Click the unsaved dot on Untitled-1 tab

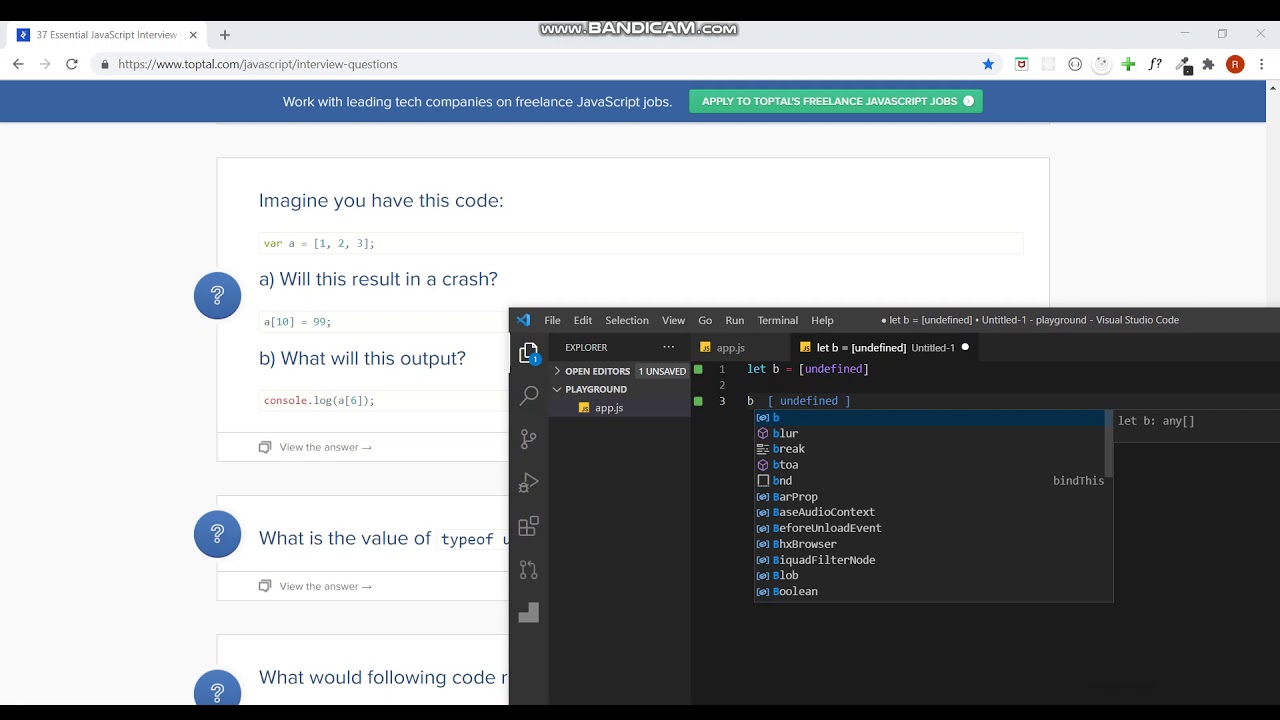point(965,348)
